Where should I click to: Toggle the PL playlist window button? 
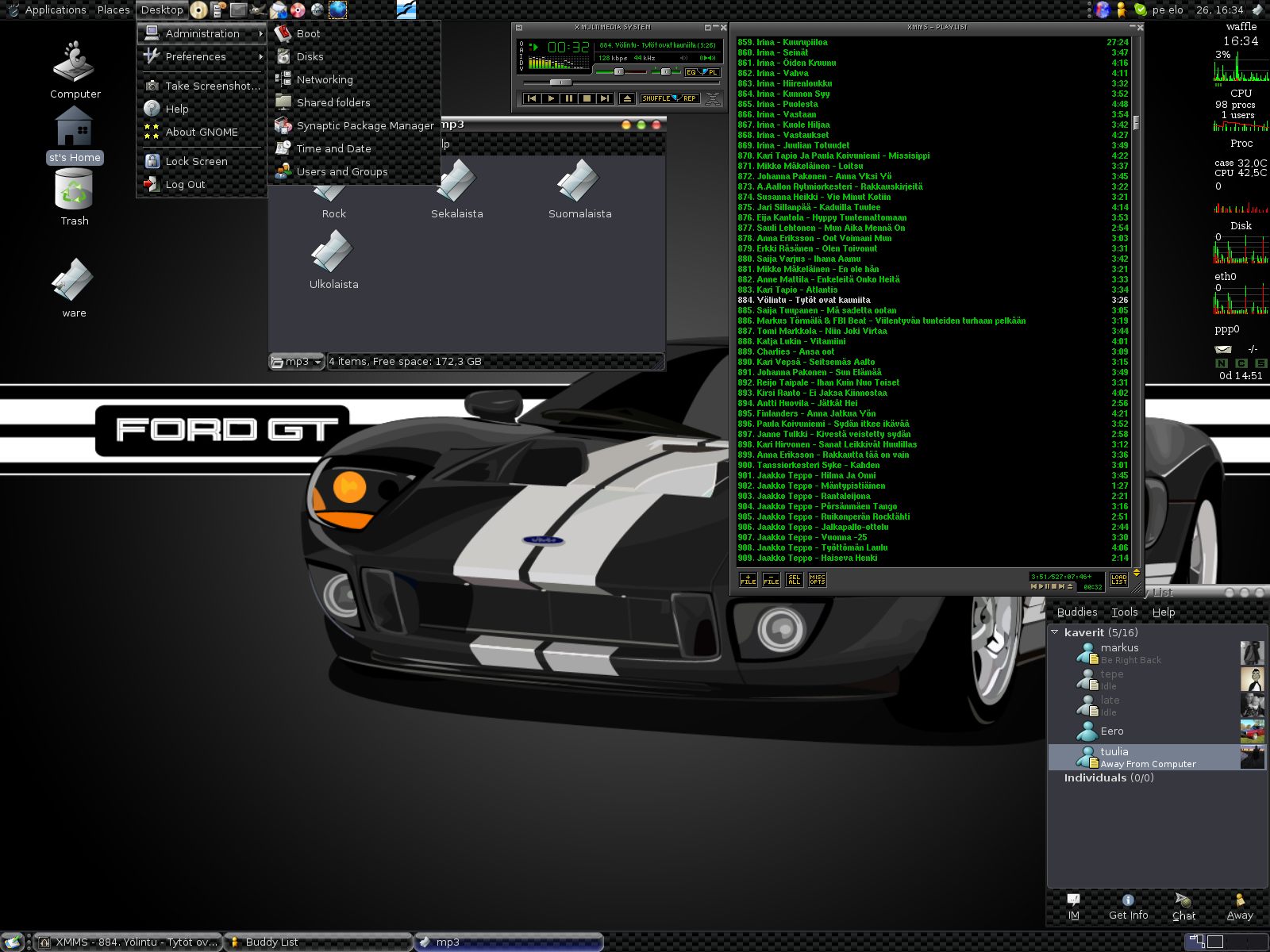tap(711, 72)
